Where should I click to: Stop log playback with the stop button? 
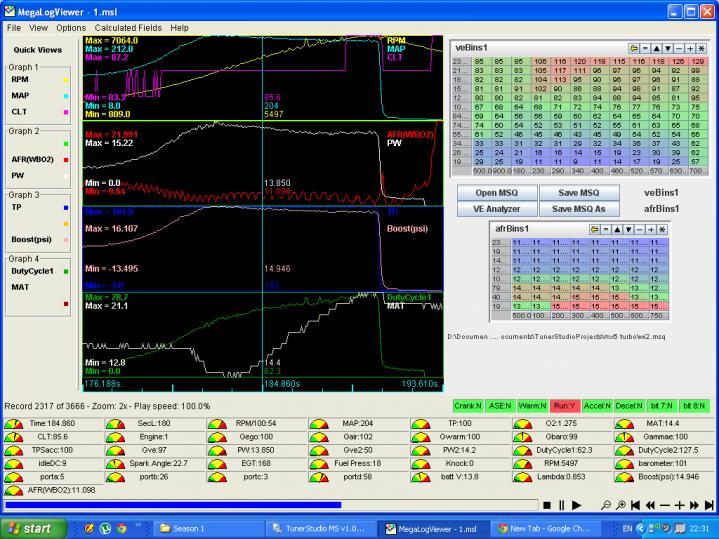(546, 505)
